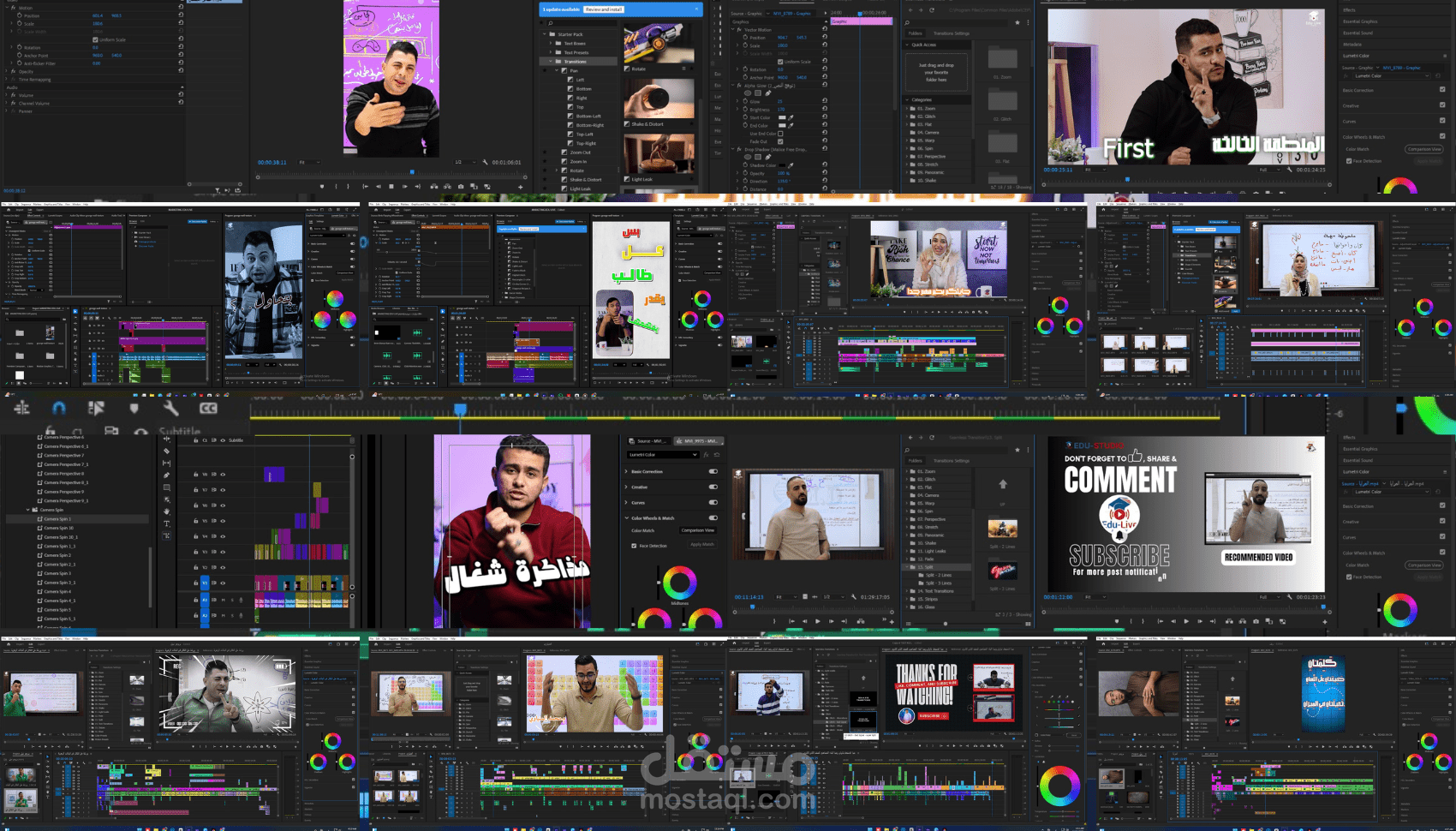Open wrench settings beside timecode 00:01:23:23

1289,597
